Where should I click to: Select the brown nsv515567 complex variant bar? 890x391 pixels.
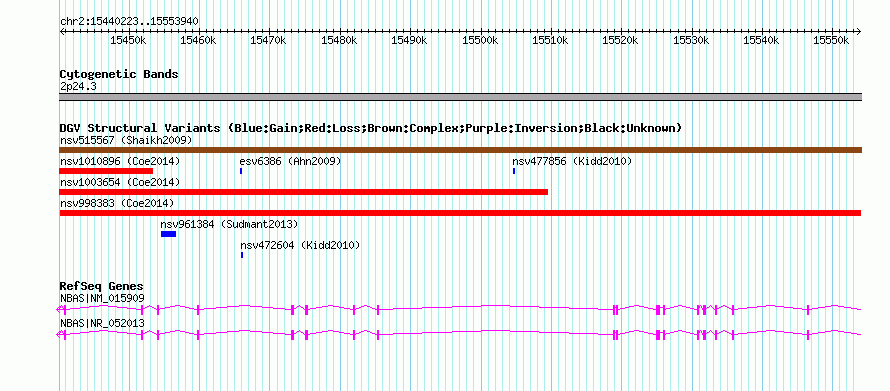pos(460,150)
